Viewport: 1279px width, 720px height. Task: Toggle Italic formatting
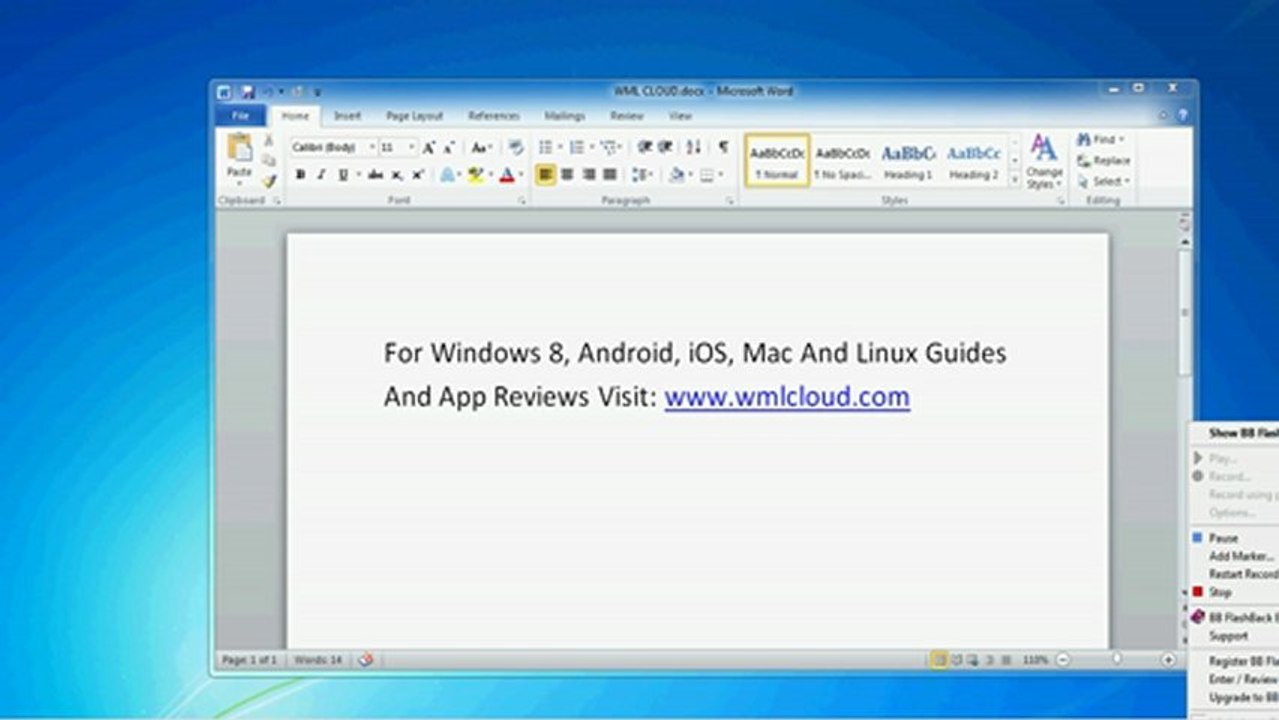point(321,175)
